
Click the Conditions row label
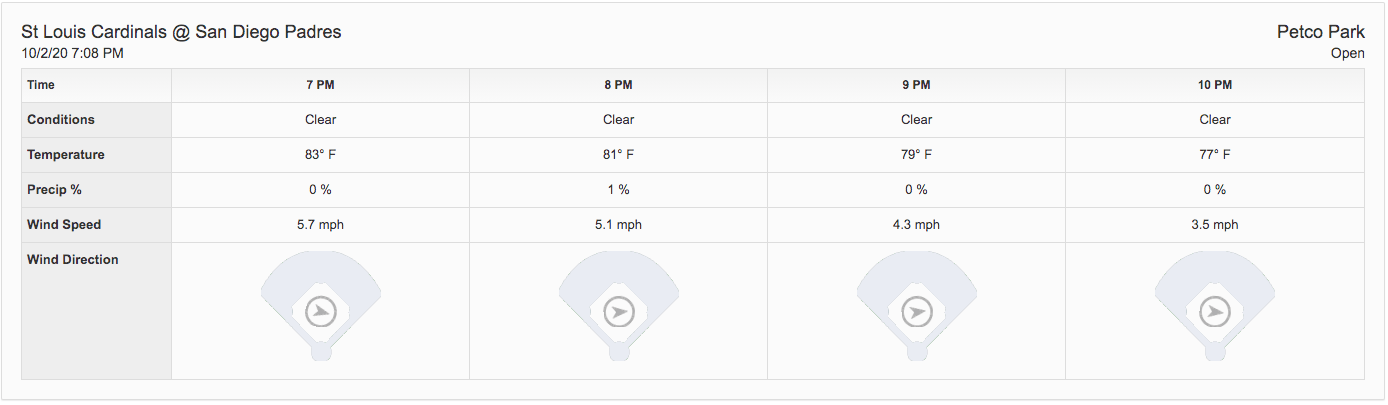[61, 119]
